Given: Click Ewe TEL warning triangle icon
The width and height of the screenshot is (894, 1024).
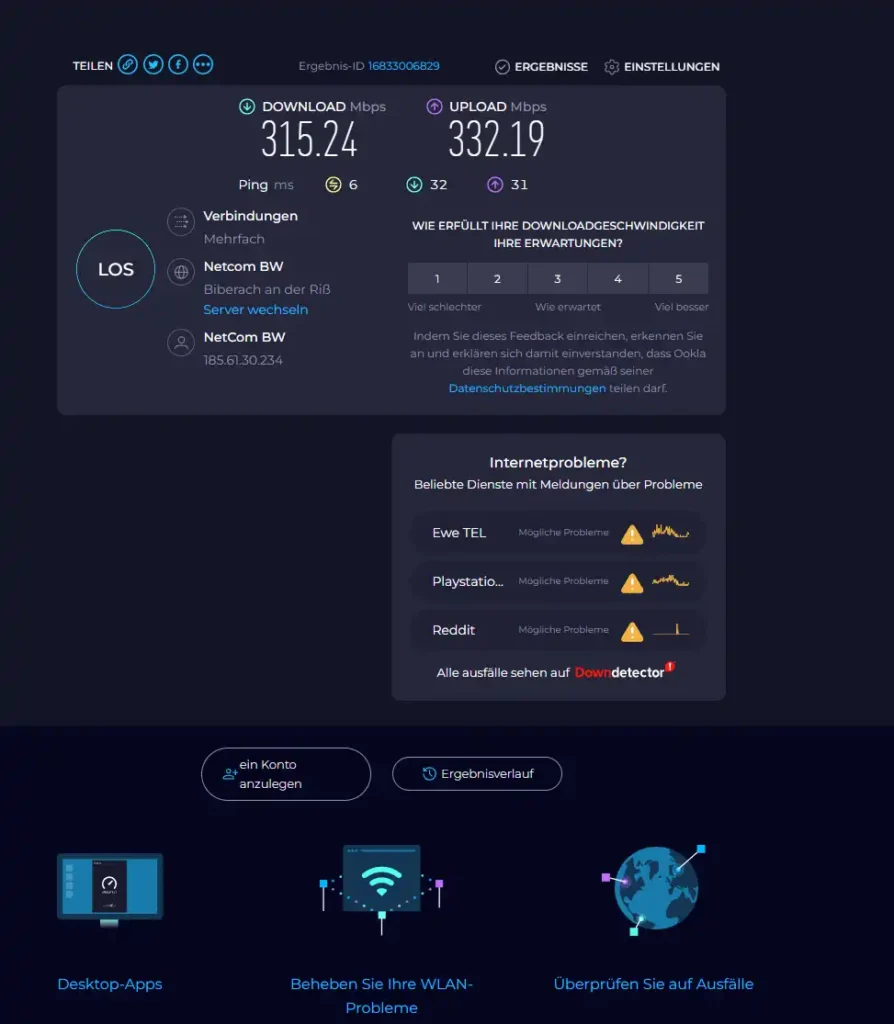Looking at the screenshot, I should point(632,534).
